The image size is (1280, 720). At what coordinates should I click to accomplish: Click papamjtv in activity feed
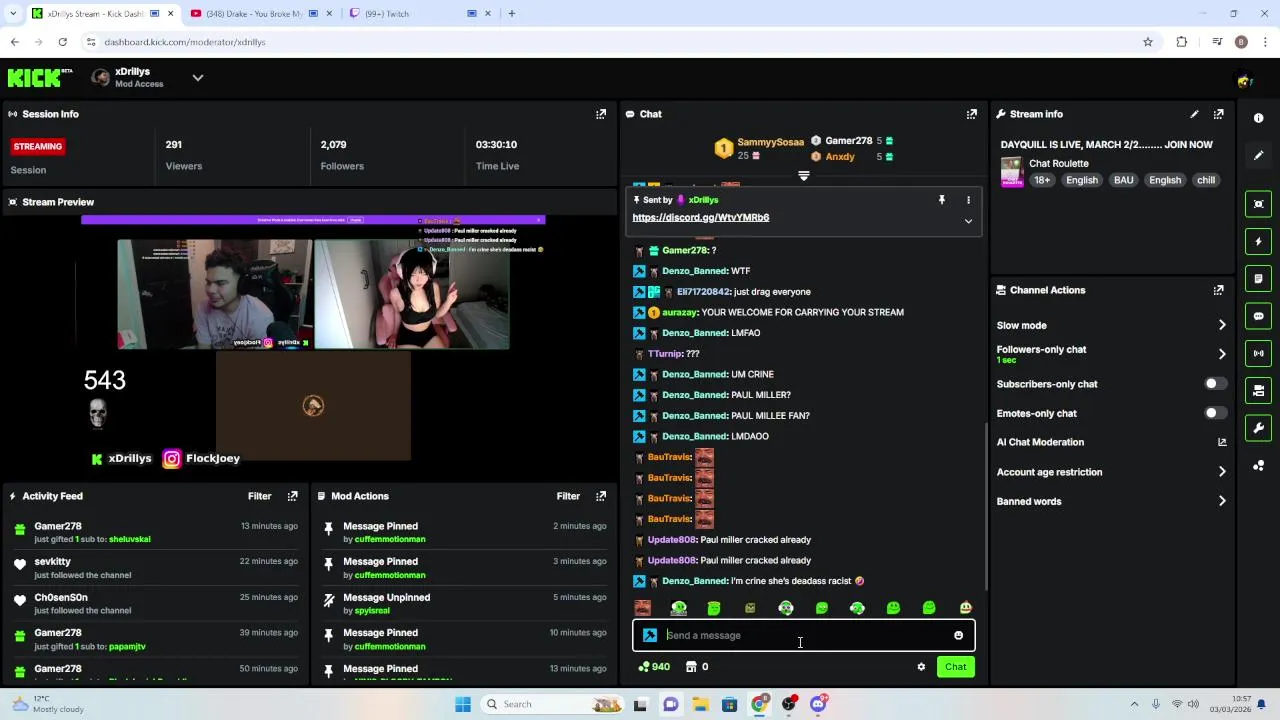127,646
